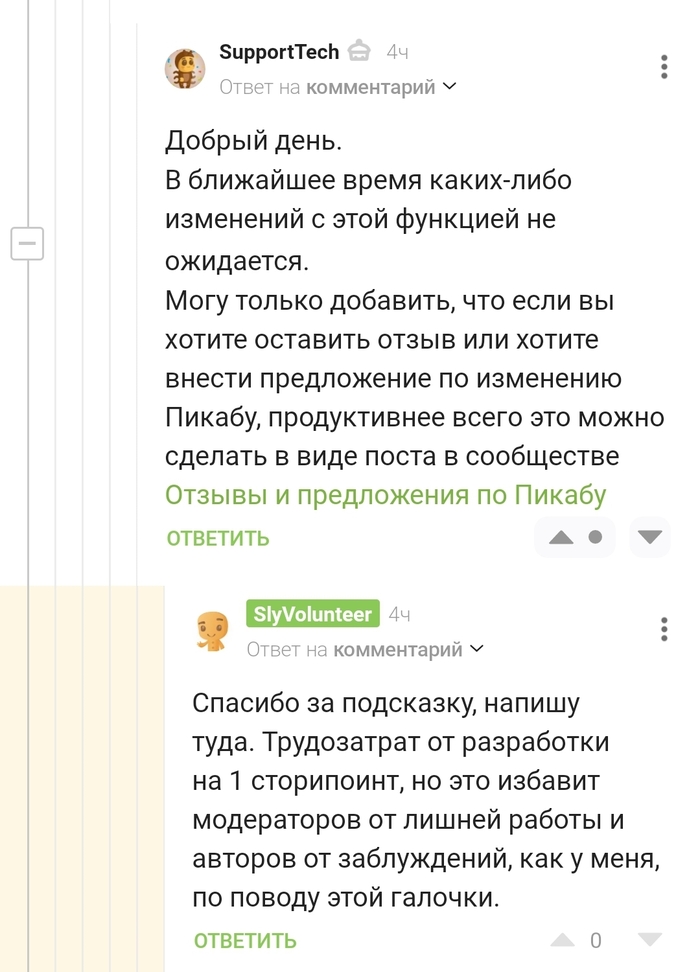The width and height of the screenshot is (700, 972).
Task: Open three-dot menu on SupportTech's comment
Action: tap(665, 67)
